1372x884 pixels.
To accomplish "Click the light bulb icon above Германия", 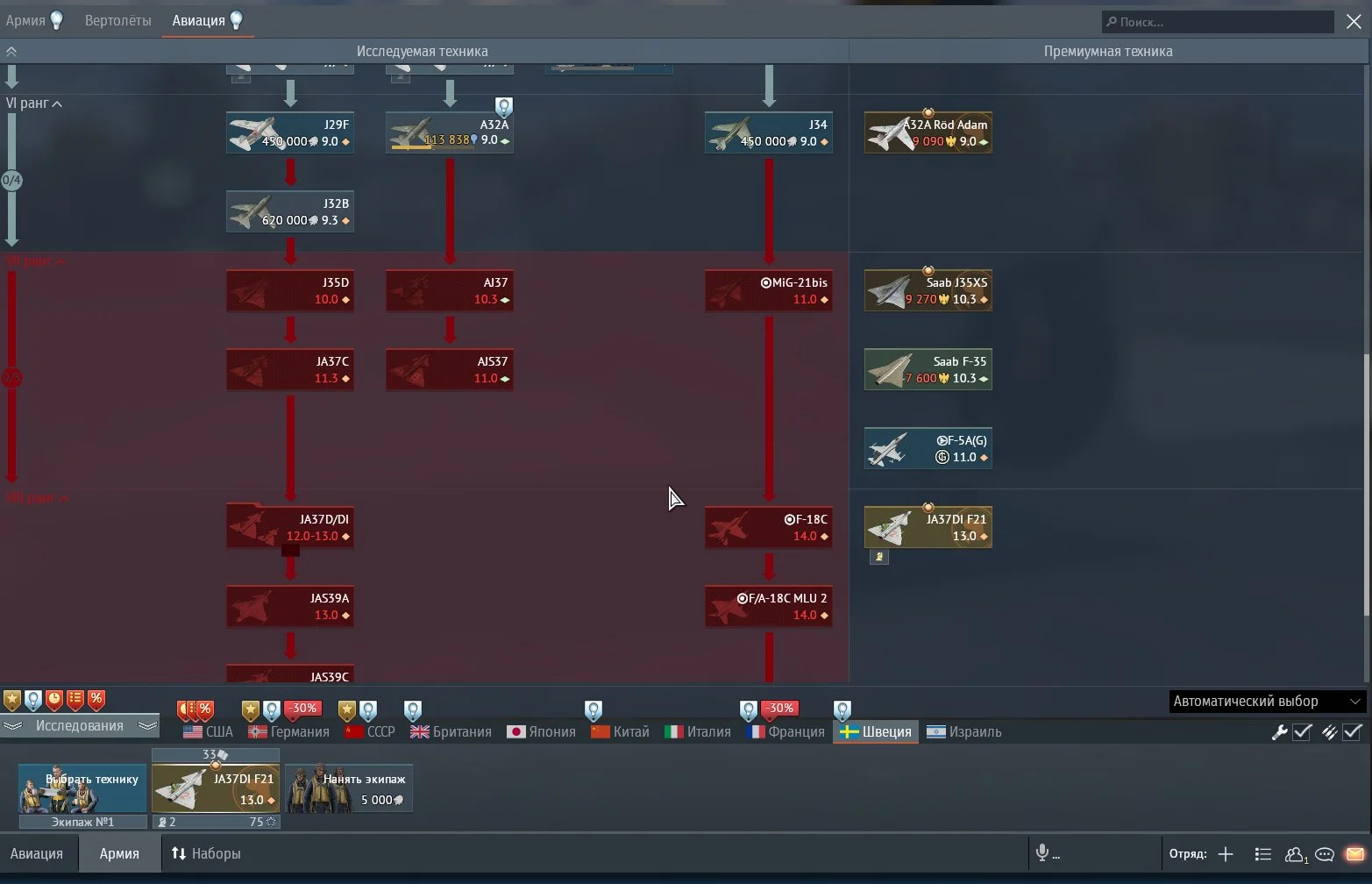I will [x=272, y=710].
